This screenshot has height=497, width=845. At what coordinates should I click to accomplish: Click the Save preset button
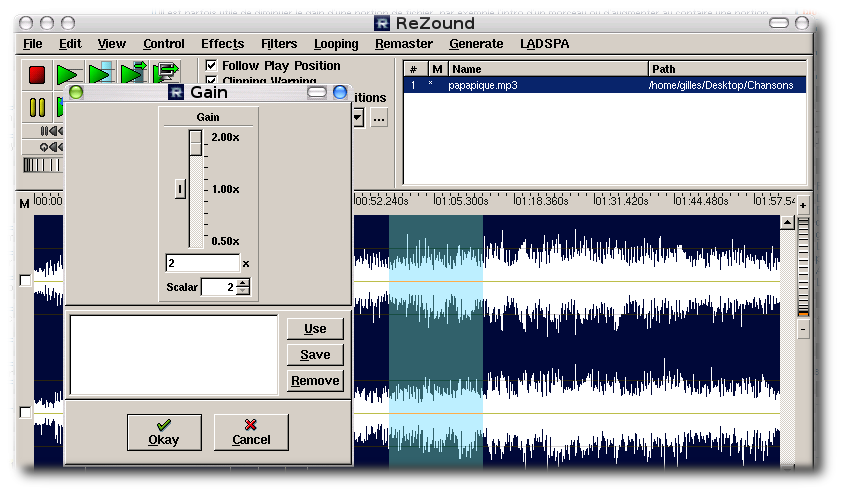tap(315, 355)
